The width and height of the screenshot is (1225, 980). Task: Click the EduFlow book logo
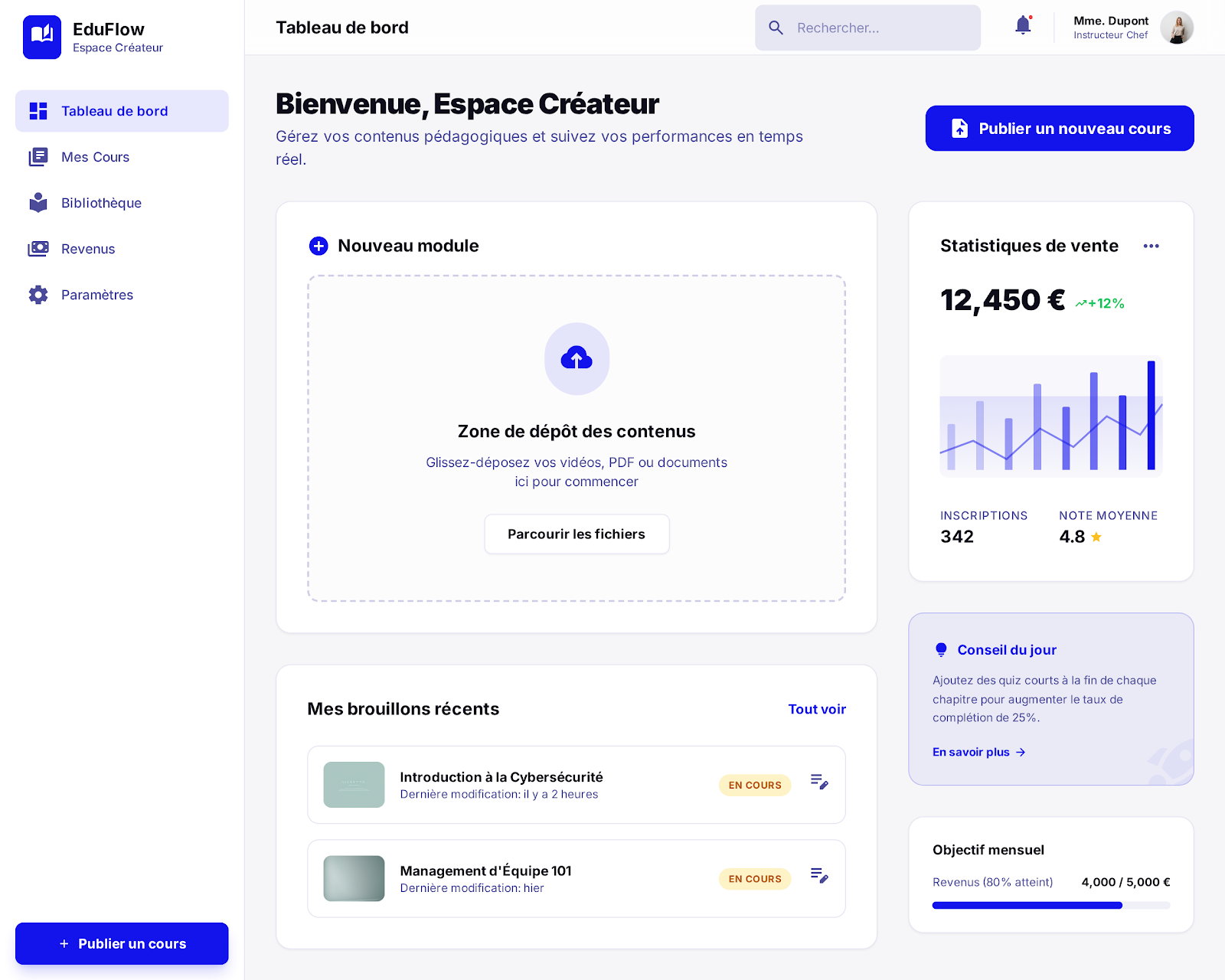click(42, 37)
